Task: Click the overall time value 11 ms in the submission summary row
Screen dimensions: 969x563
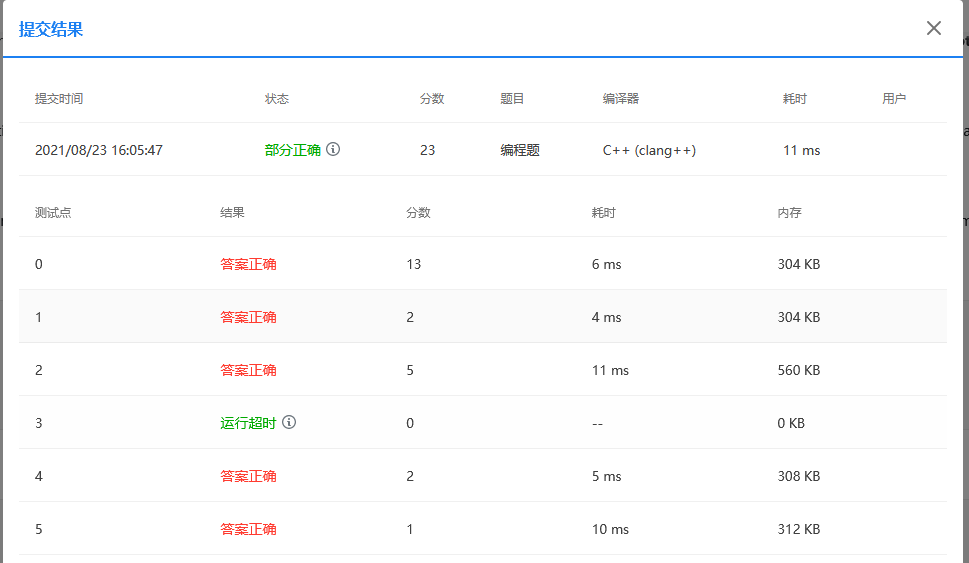Action: 802,150
